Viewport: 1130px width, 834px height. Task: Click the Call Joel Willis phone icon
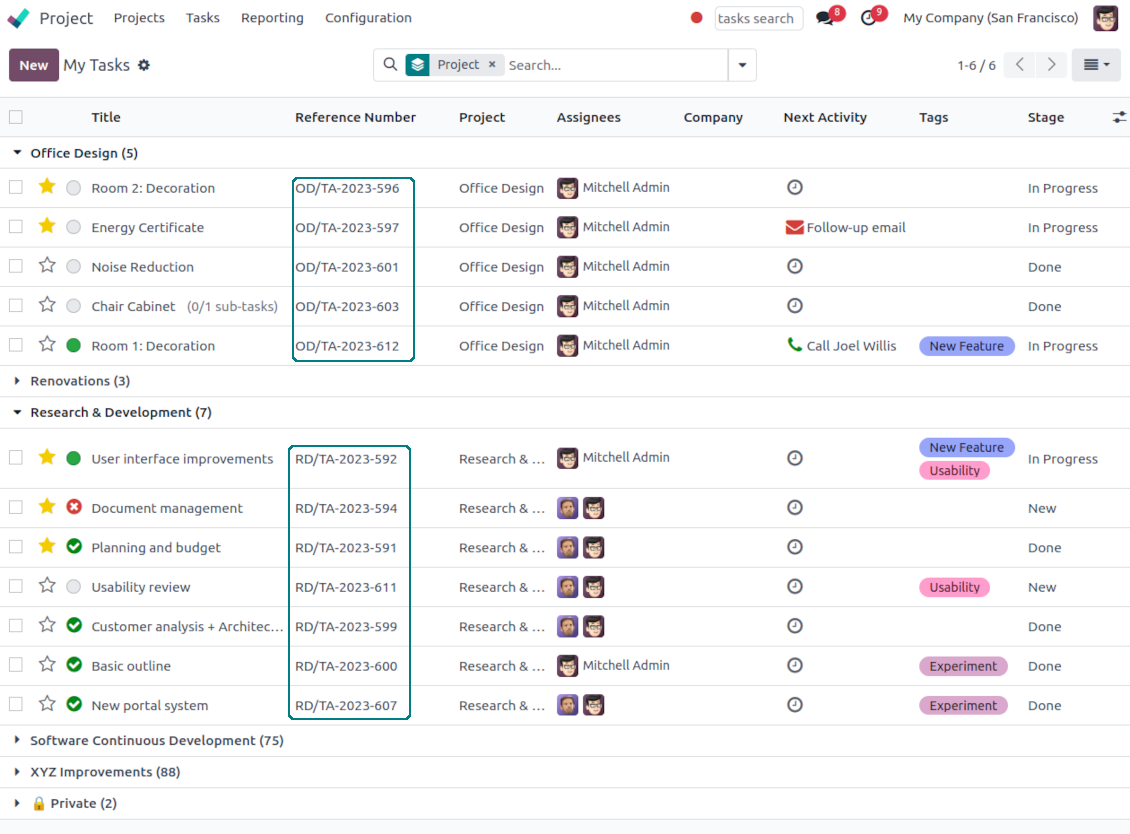[x=795, y=345]
